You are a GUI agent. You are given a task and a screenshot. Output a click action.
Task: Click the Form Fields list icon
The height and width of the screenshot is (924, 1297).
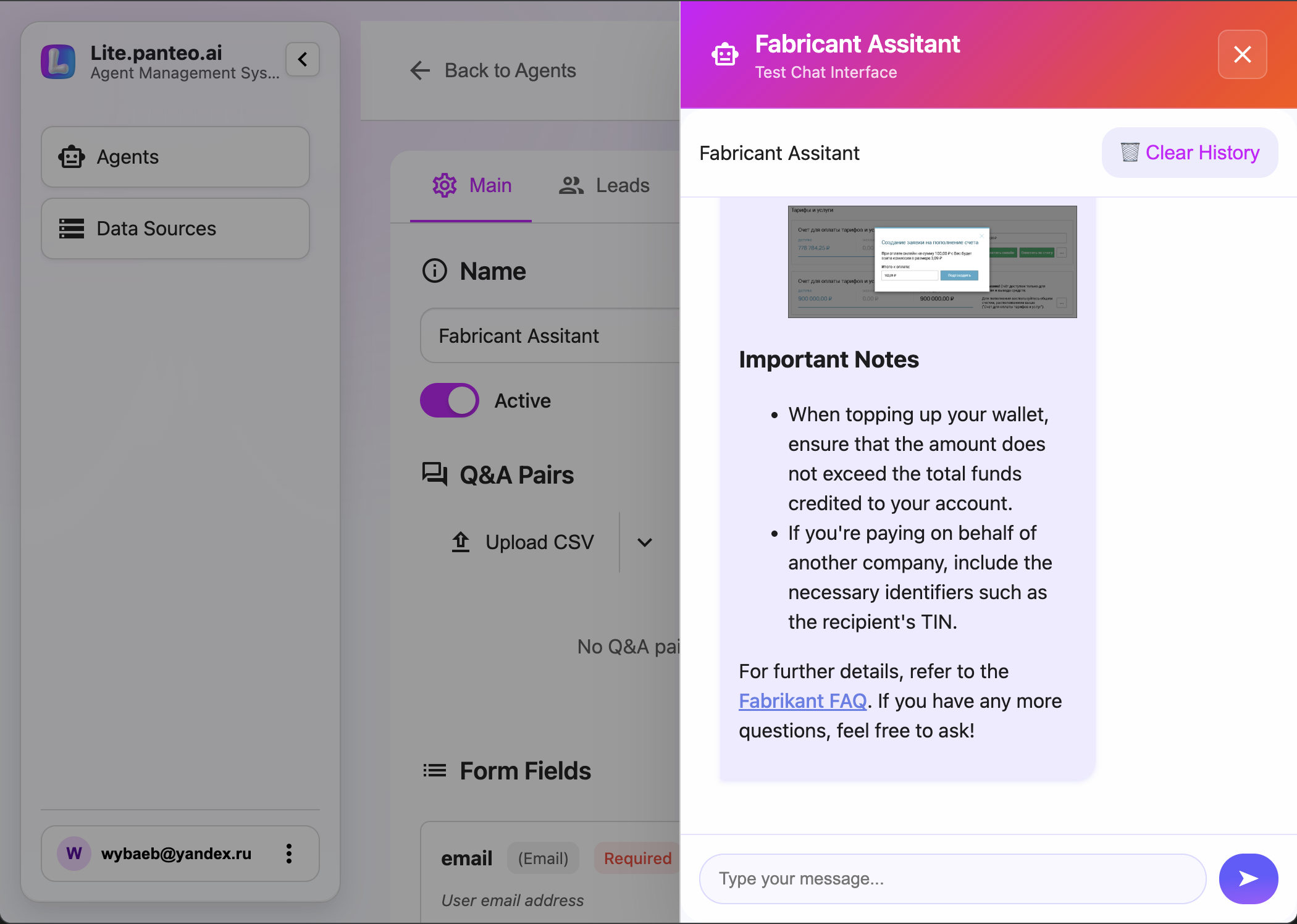tap(434, 770)
